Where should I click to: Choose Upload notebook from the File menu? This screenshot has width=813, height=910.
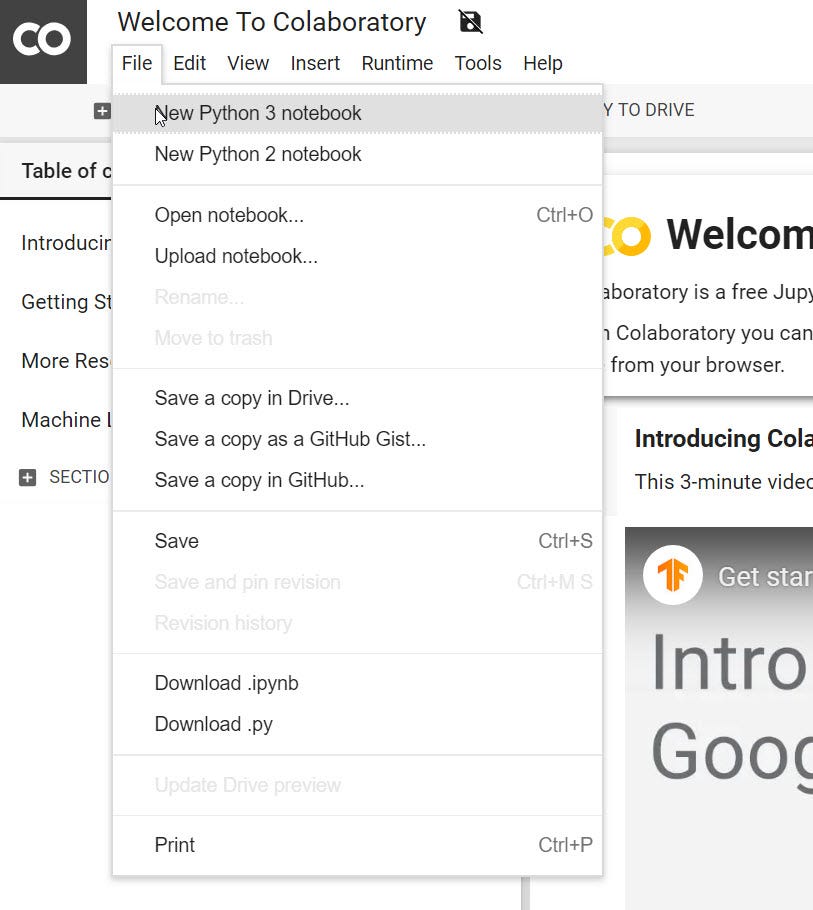click(236, 256)
